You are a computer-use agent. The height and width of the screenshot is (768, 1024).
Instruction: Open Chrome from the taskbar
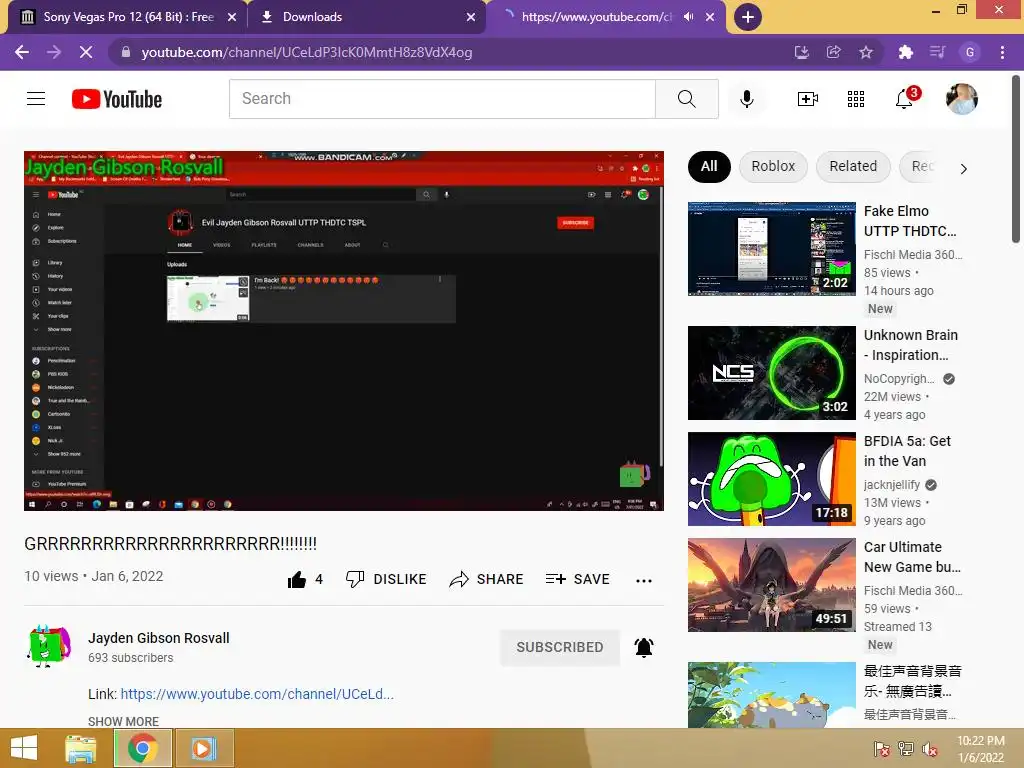pos(142,748)
